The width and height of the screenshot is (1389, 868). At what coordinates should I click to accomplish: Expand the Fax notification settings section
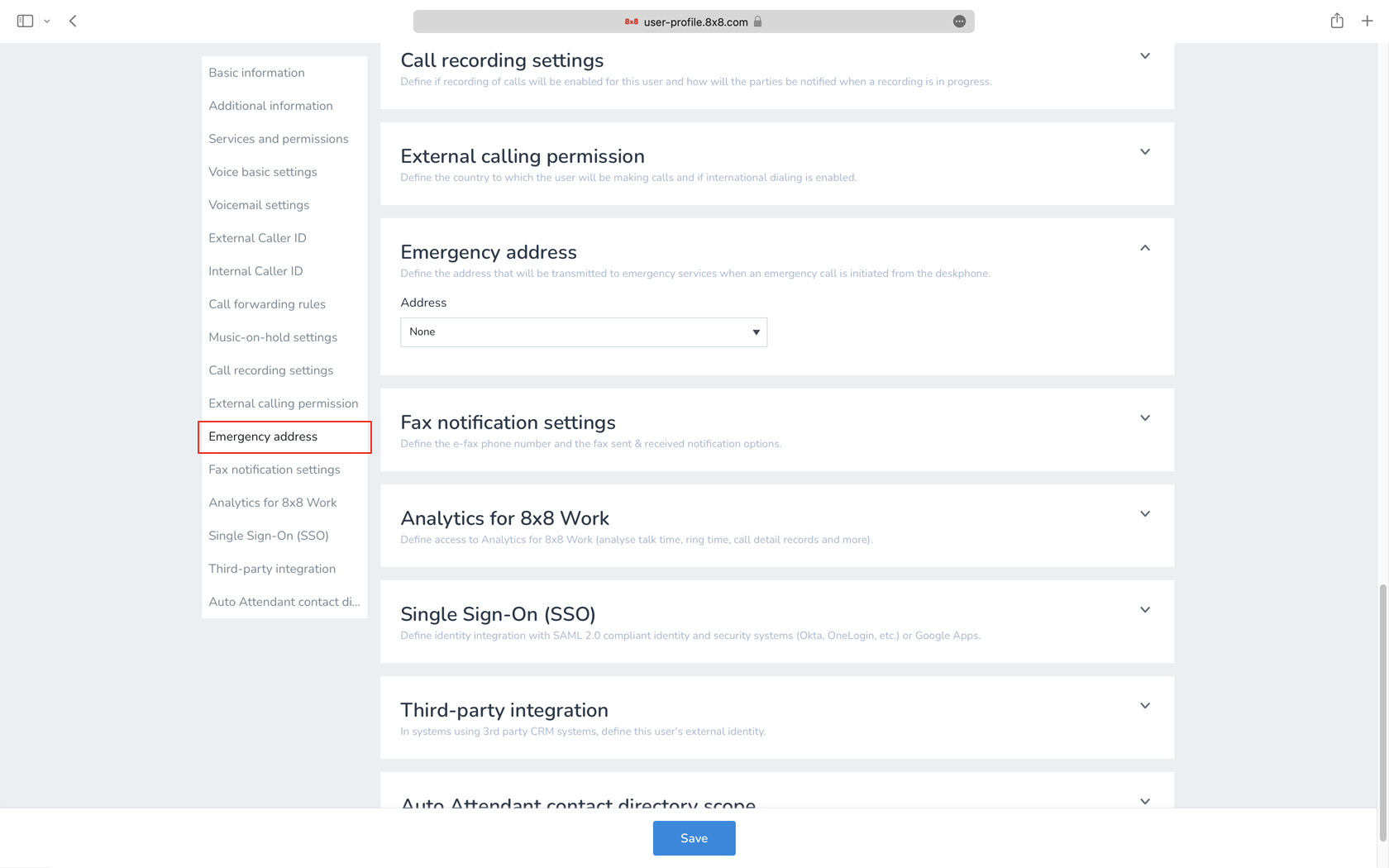pyautogui.click(x=1145, y=418)
